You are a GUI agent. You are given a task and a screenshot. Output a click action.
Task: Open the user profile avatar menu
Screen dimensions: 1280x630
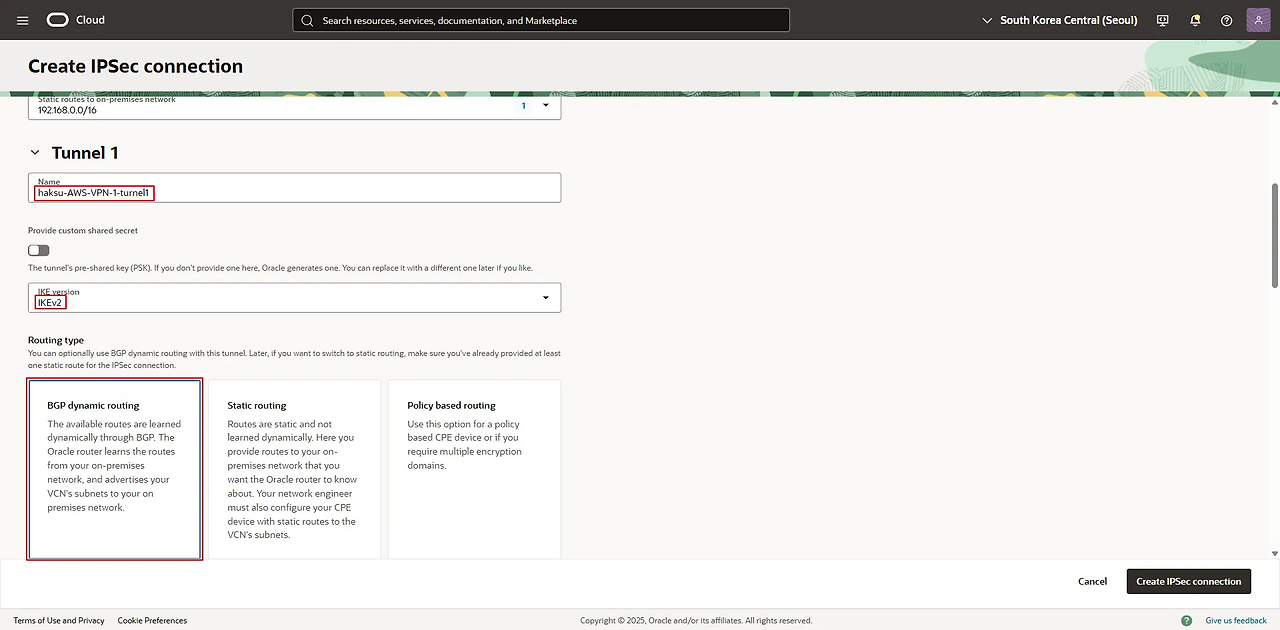click(1258, 20)
